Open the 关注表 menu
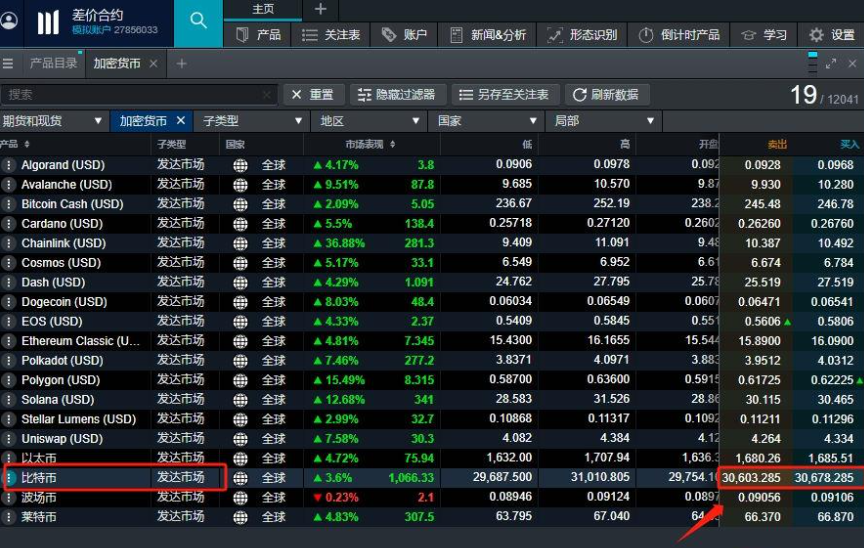 pos(331,35)
